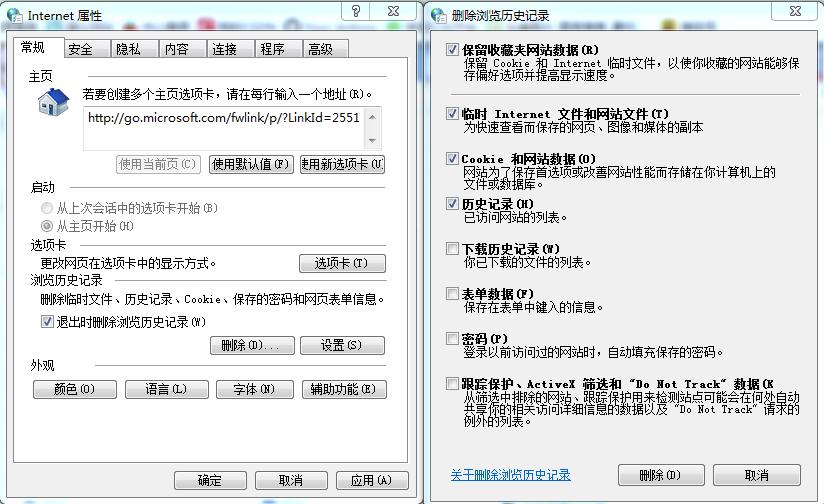
Task: Toggle 退出时删除浏览历史记录 checkbox
Action: (47, 322)
